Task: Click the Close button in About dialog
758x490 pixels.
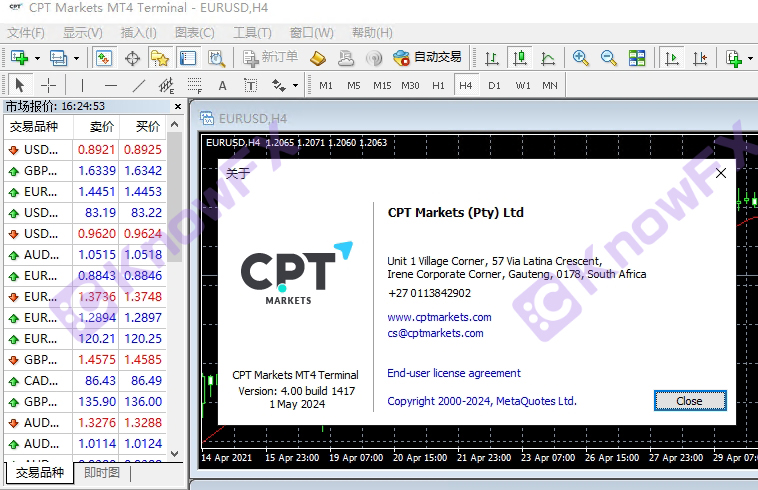Action: pyautogui.click(x=690, y=401)
